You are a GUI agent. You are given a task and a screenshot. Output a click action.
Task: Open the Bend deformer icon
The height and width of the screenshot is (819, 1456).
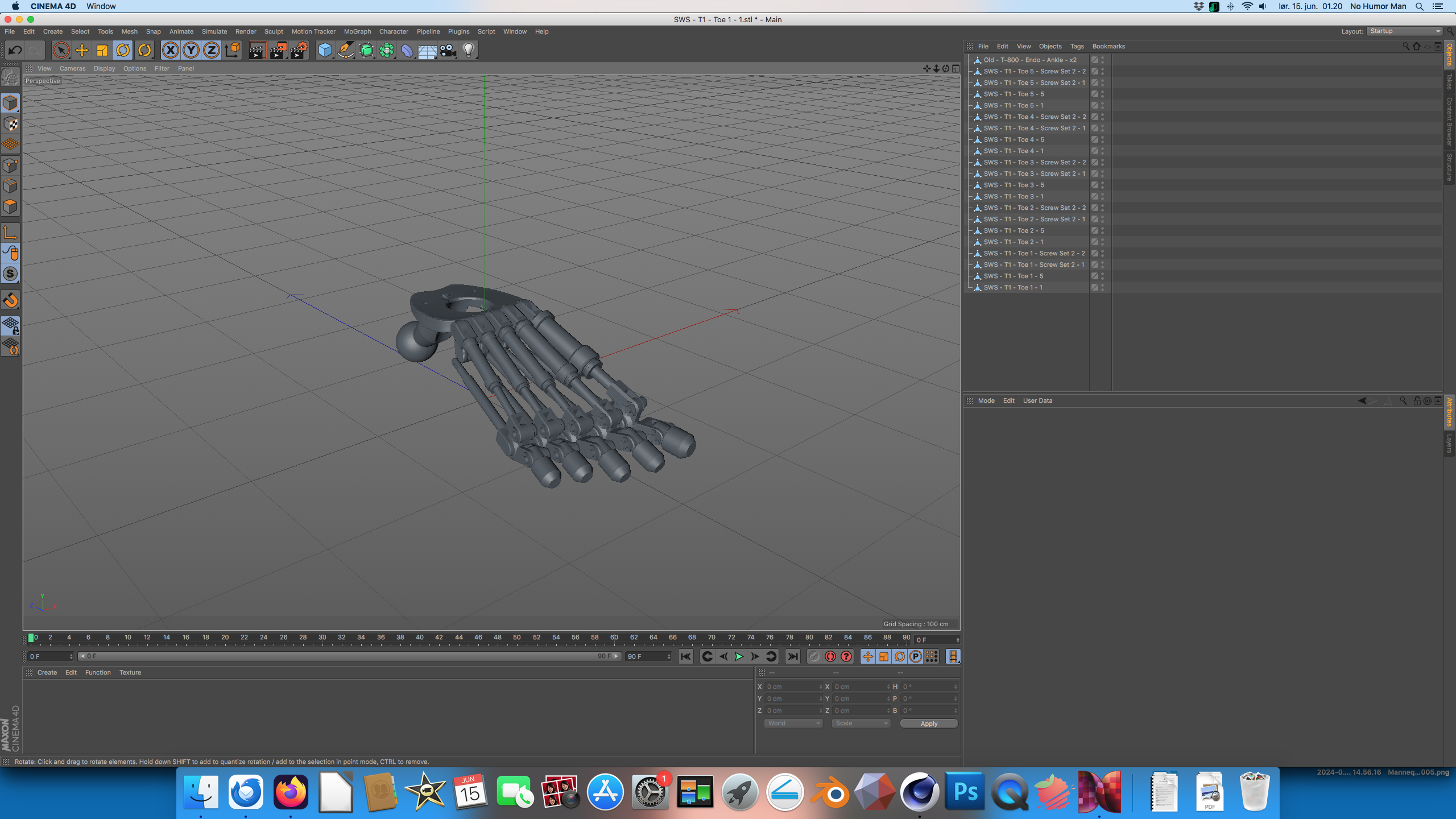click(407, 50)
